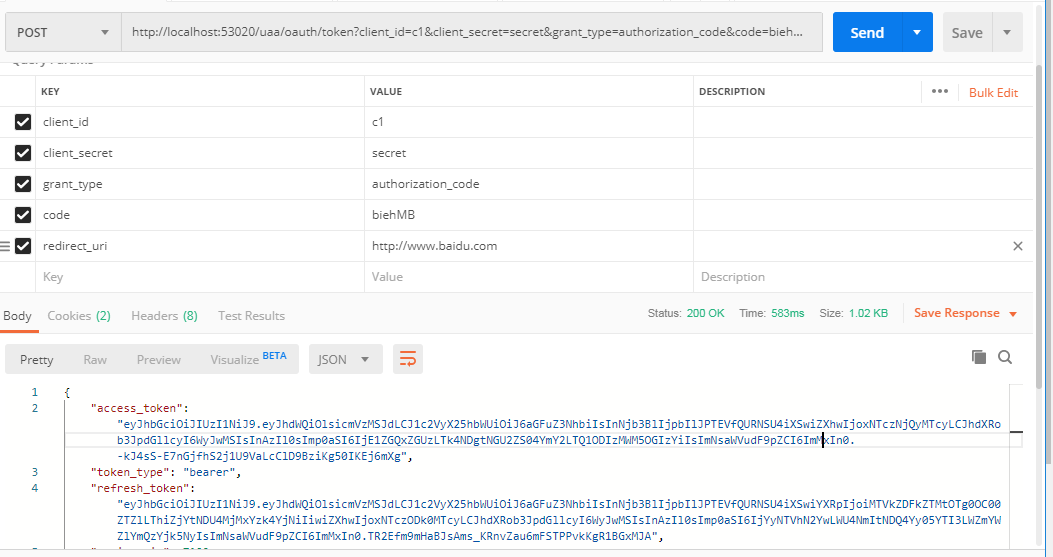Uncheck the client_id parameter
This screenshot has width=1053, height=557.
pos(23,122)
